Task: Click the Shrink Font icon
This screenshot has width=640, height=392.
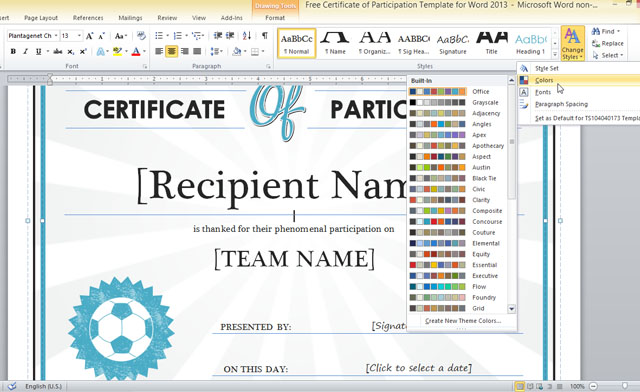Action: pyautogui.click(x=102, y=36)
